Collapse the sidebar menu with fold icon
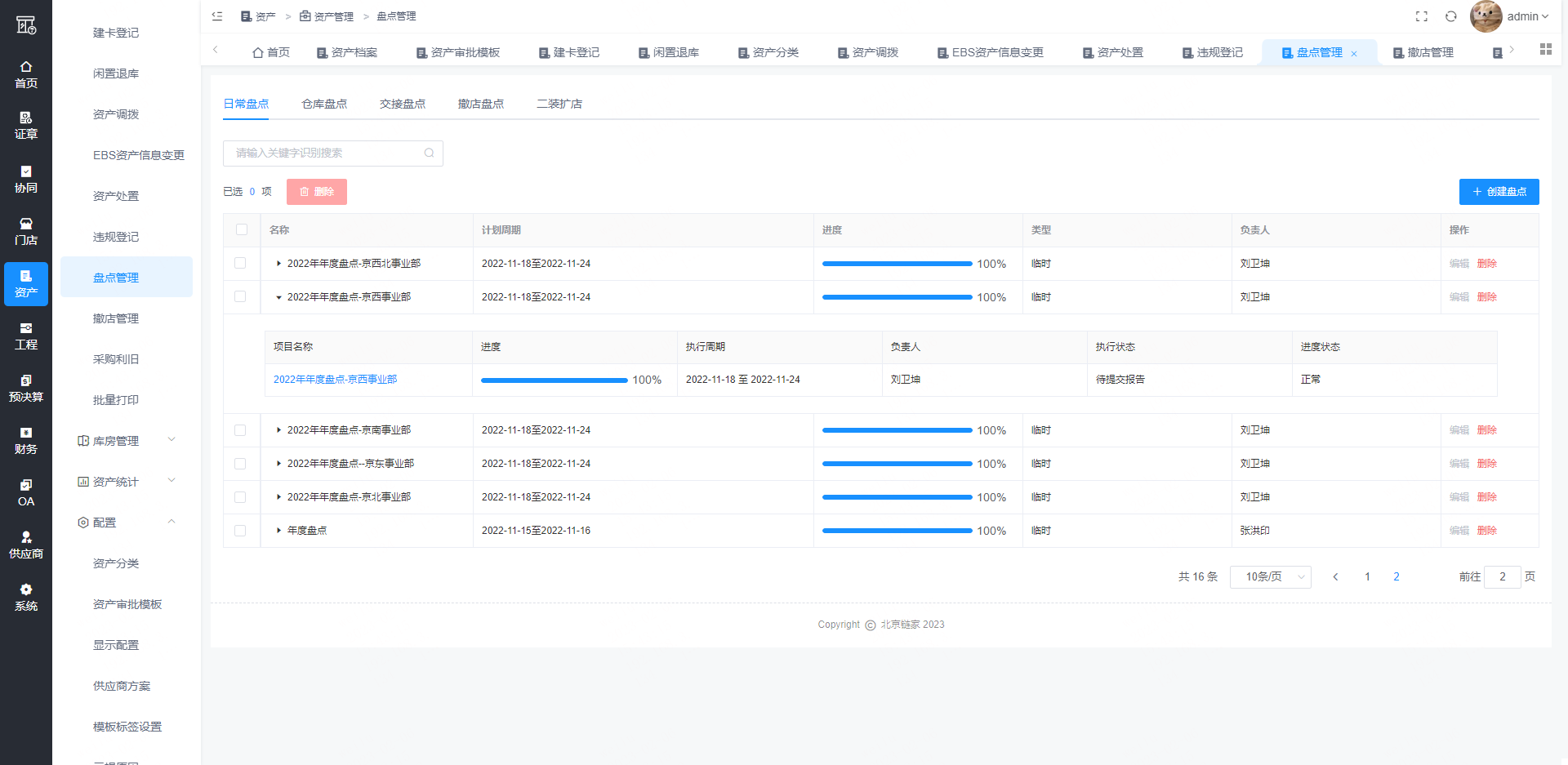 [x=217, y=16]
